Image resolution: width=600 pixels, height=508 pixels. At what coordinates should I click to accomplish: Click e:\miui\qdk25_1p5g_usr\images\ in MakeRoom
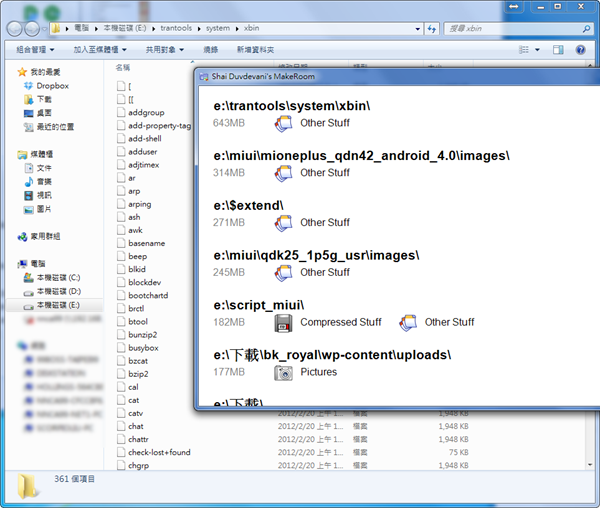tap(316, 255)
